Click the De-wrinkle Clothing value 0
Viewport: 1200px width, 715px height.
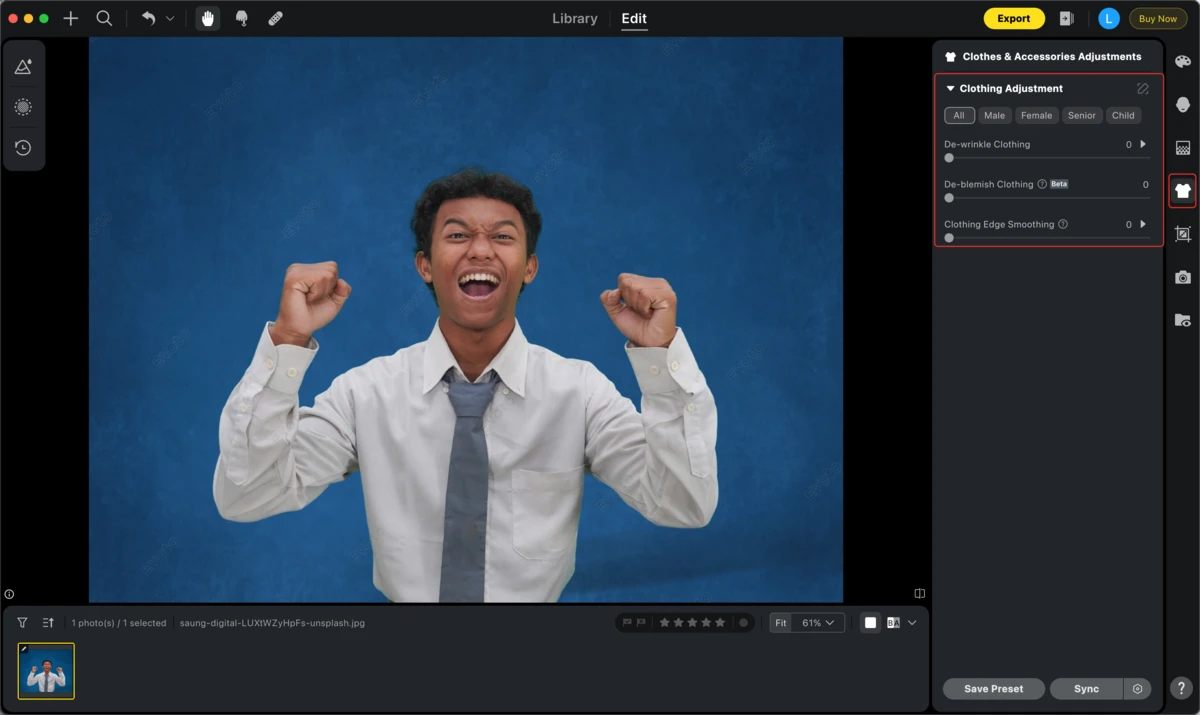[1129, 144]
